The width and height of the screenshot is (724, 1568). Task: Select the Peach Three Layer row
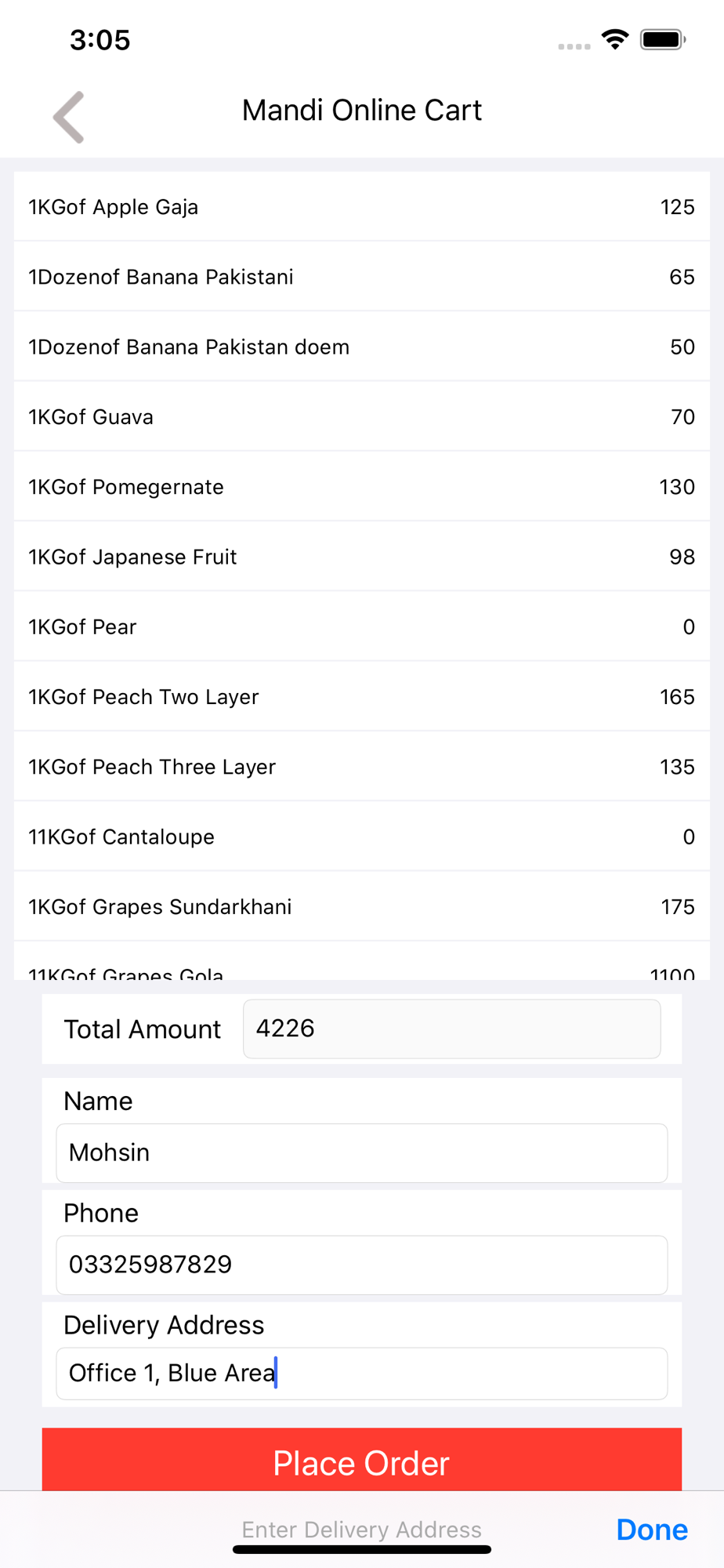tap(362, 767)
